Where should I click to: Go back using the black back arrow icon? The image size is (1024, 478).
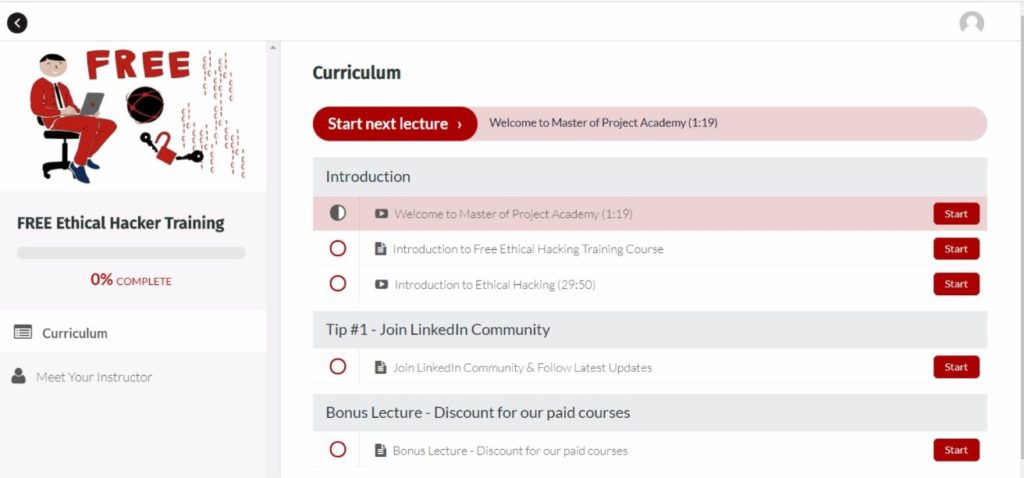17,23
